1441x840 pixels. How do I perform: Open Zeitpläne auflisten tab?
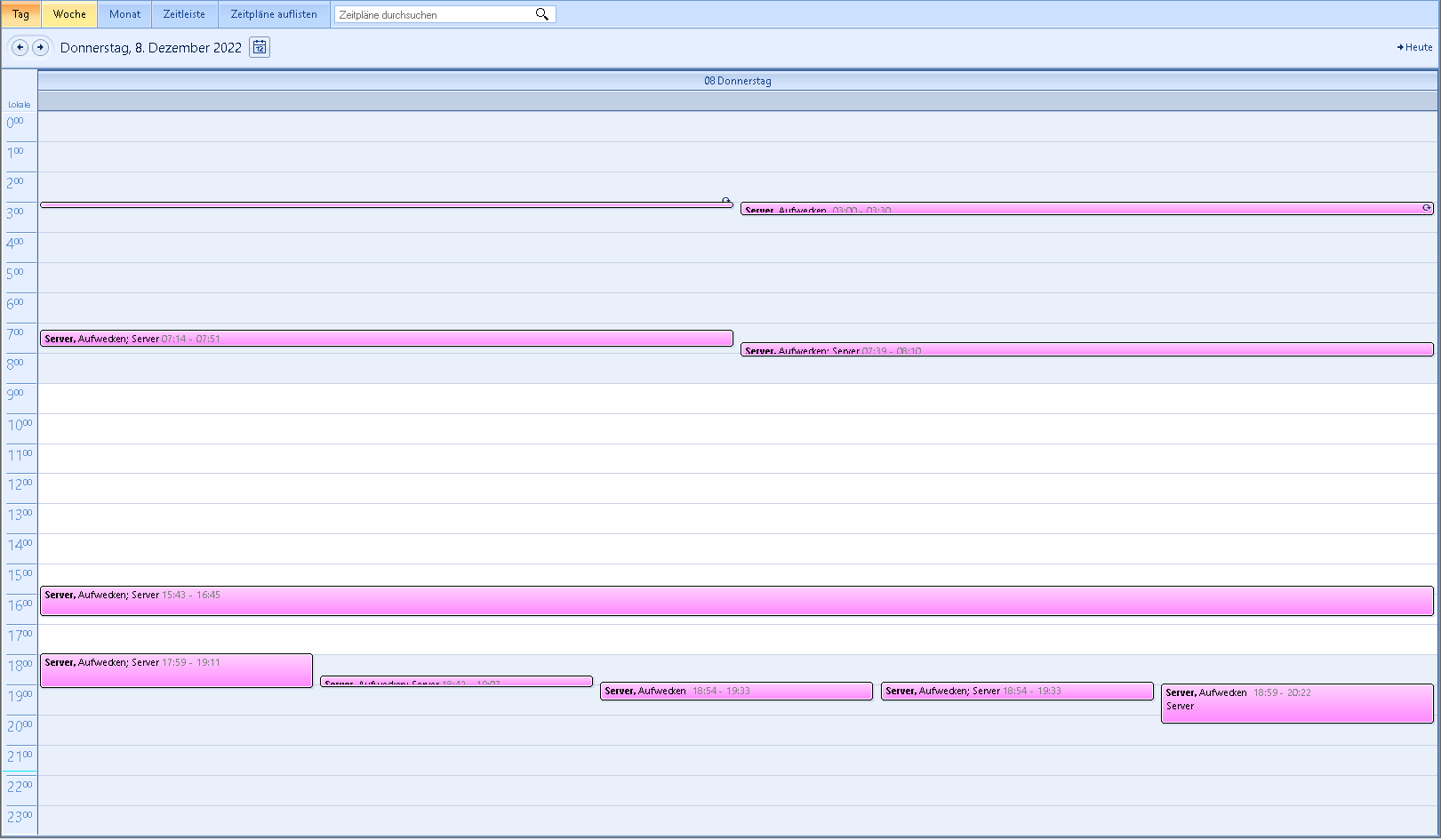(274, 14)
